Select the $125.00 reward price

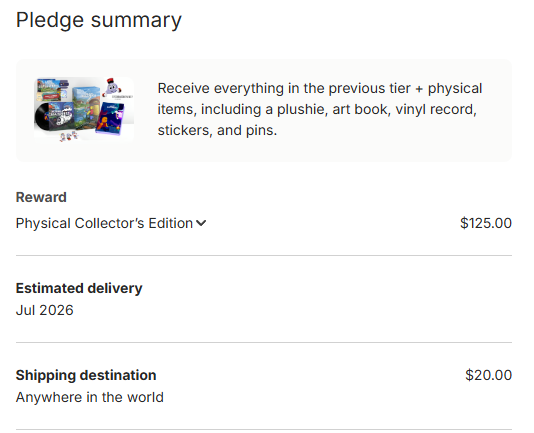coord(486,223)
